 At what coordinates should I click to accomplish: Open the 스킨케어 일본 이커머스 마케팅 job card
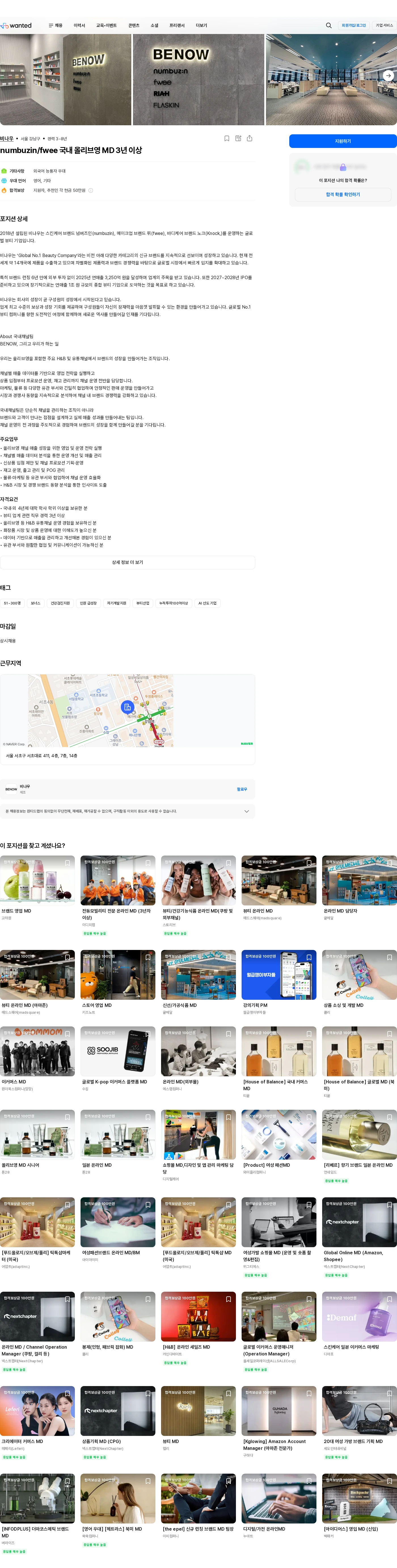359,1325
